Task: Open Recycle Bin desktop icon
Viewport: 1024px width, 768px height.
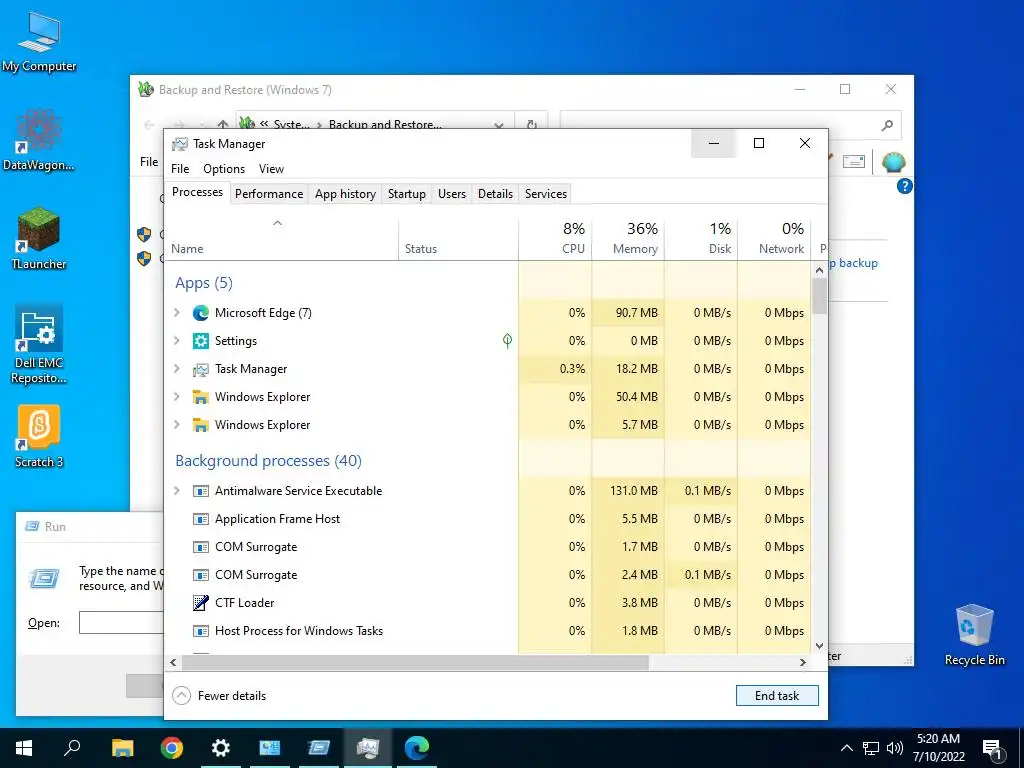Action: point(974,635)
